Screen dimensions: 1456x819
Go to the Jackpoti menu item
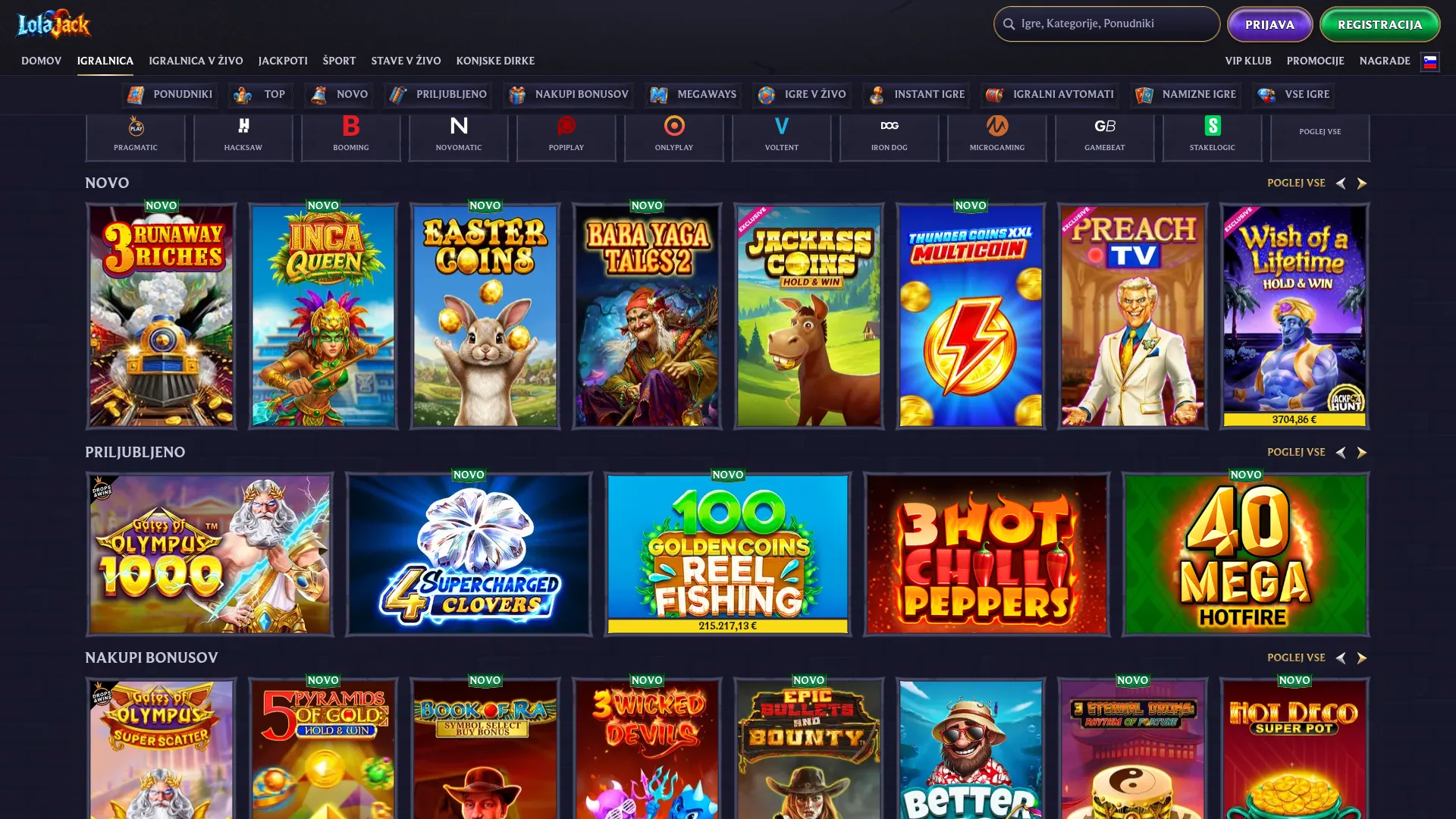[x=283, y=61]
